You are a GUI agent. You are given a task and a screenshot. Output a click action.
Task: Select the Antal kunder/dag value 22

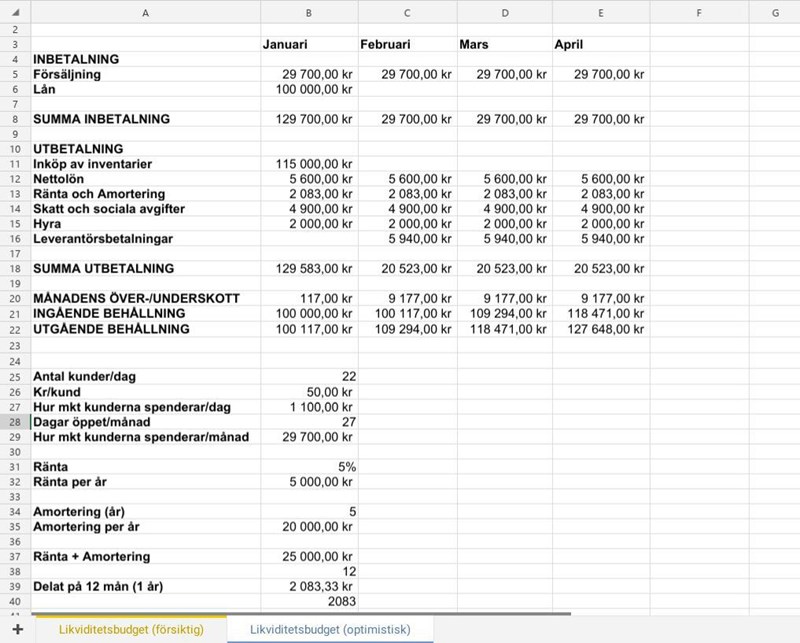(308, 377)
